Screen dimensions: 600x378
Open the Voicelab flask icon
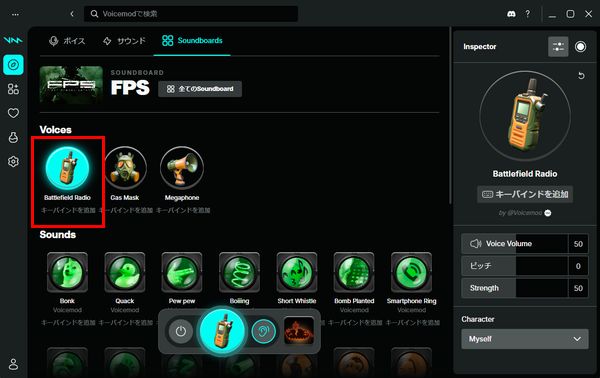[x=13, y=137]
